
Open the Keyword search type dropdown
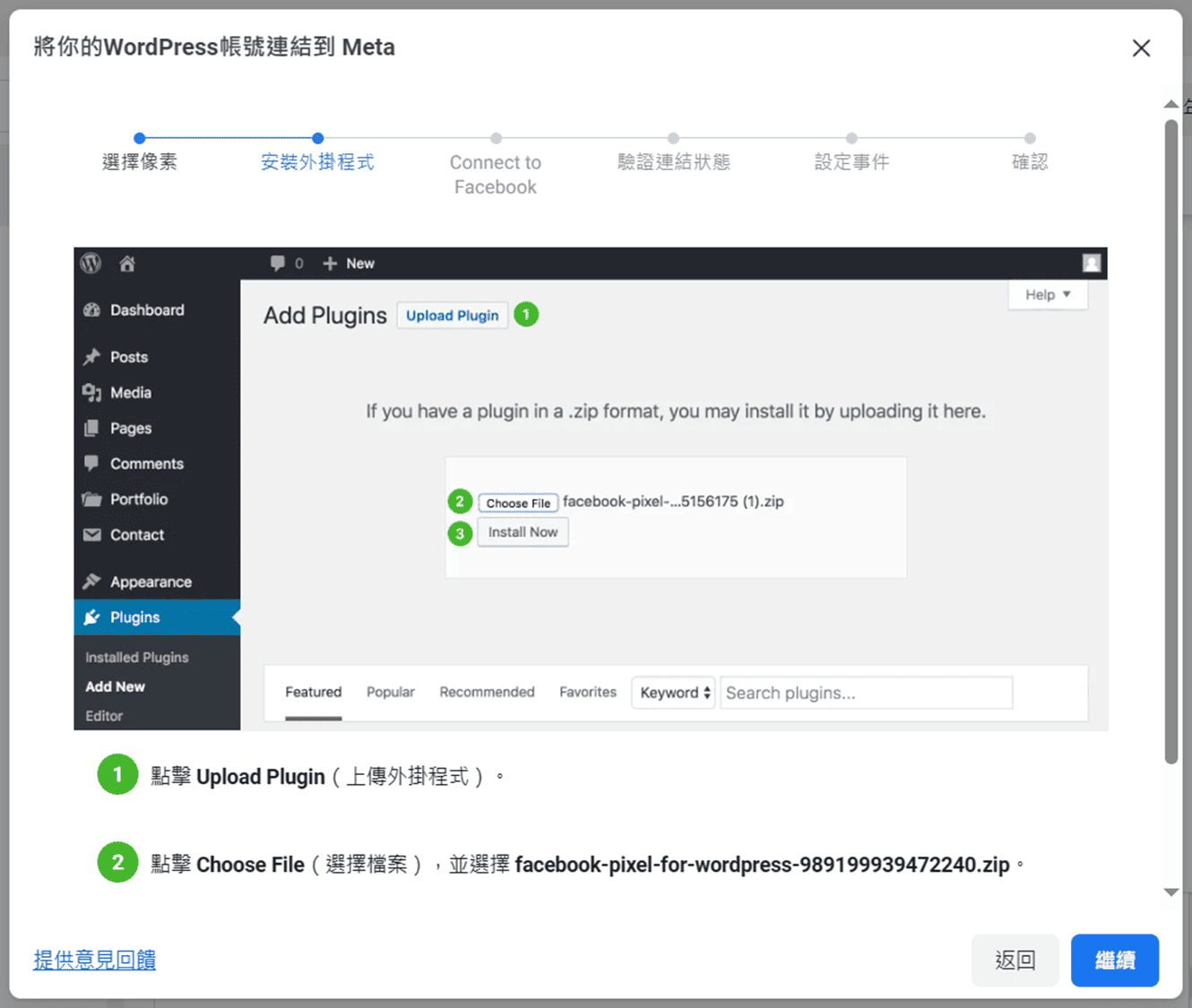point(674,693)
